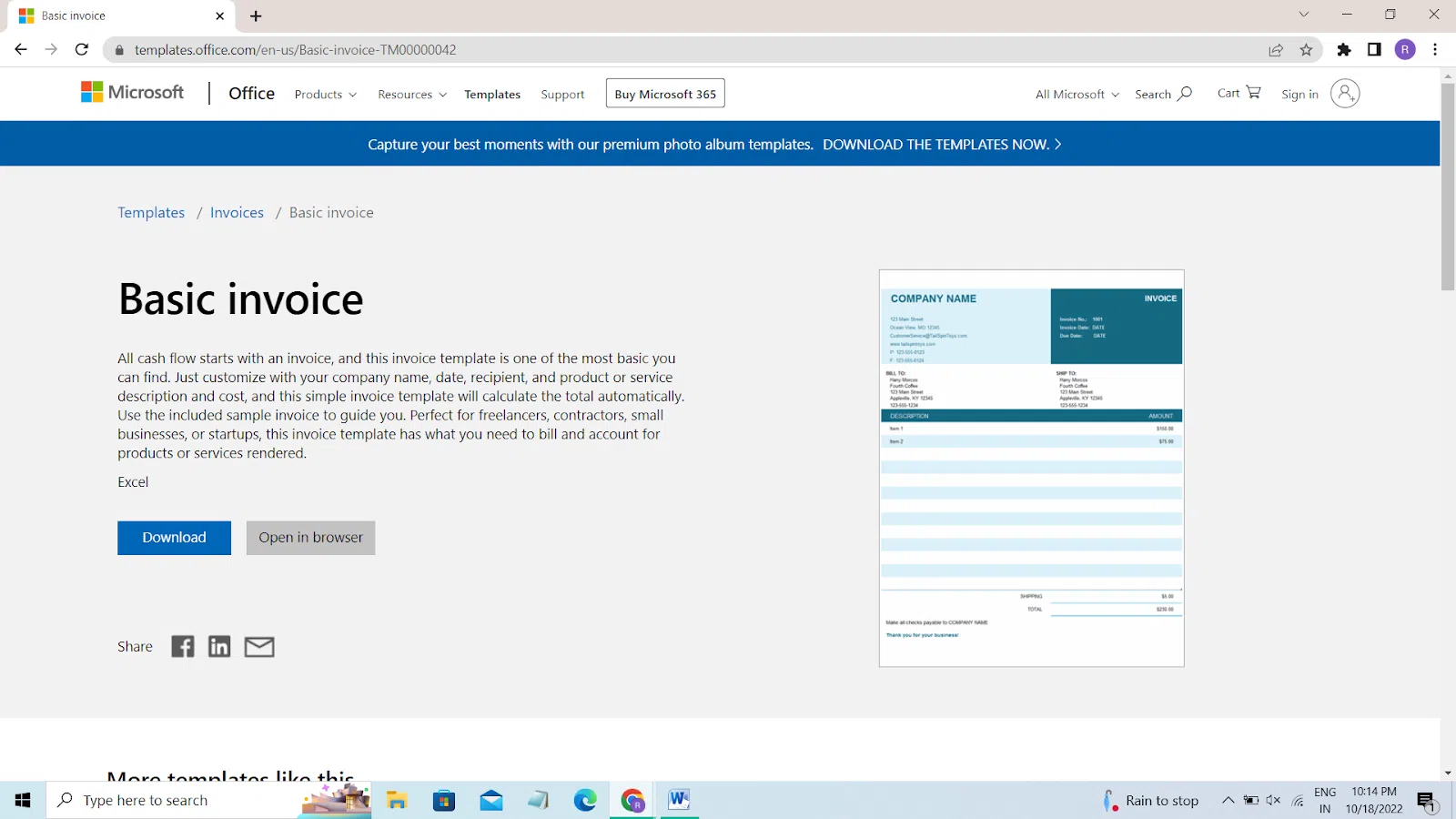The width and height of the screenshot is (1456, 819).
Task: Switch to Word in taskbar
Action: point(679,800)
